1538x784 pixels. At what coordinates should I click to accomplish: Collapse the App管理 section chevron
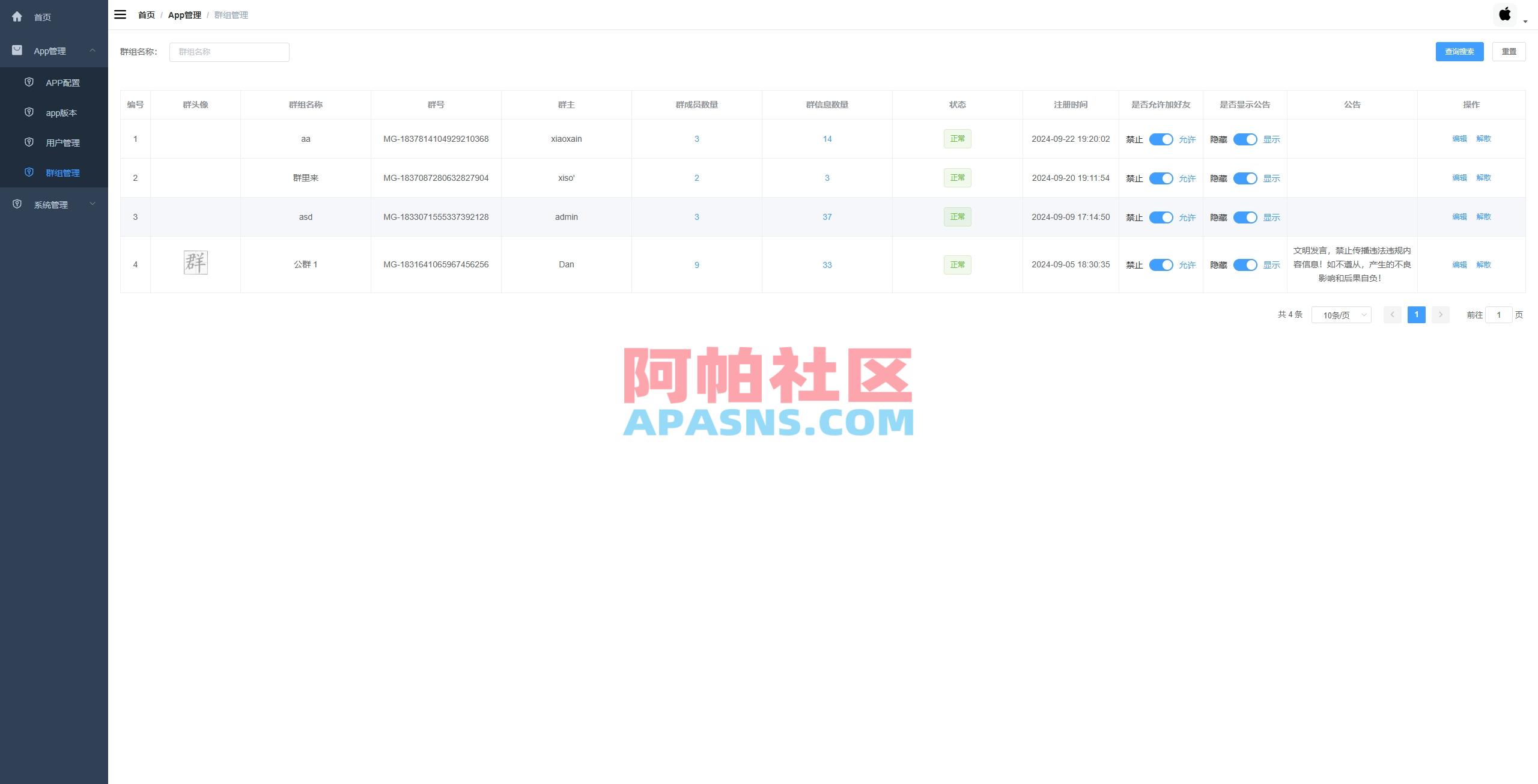pos(93,51)
